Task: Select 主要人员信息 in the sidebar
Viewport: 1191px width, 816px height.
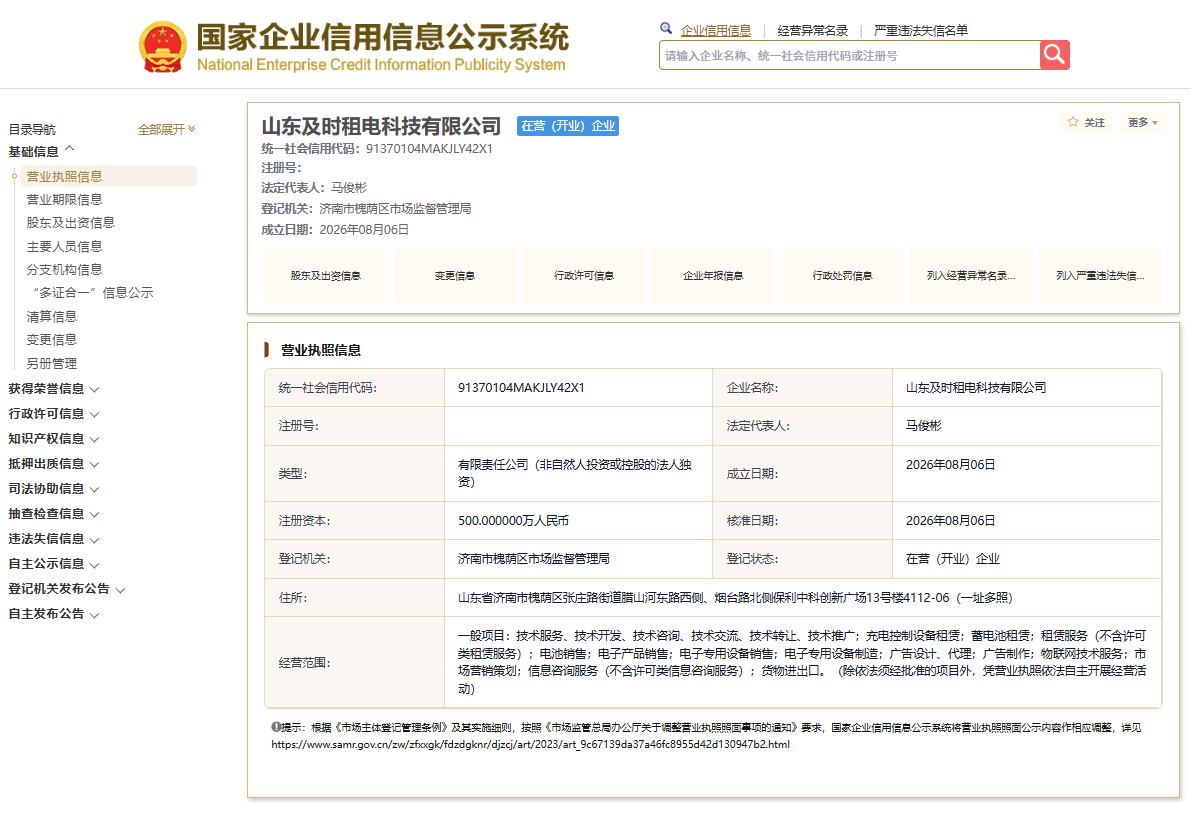Action: point(65,246)
